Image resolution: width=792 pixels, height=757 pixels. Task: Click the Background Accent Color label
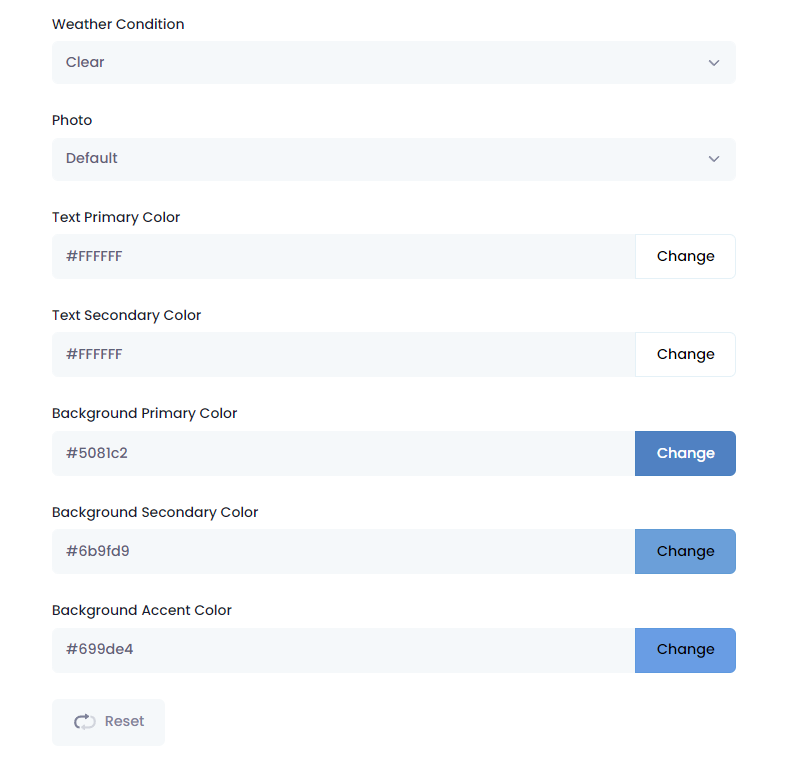[x=141, y=610]
